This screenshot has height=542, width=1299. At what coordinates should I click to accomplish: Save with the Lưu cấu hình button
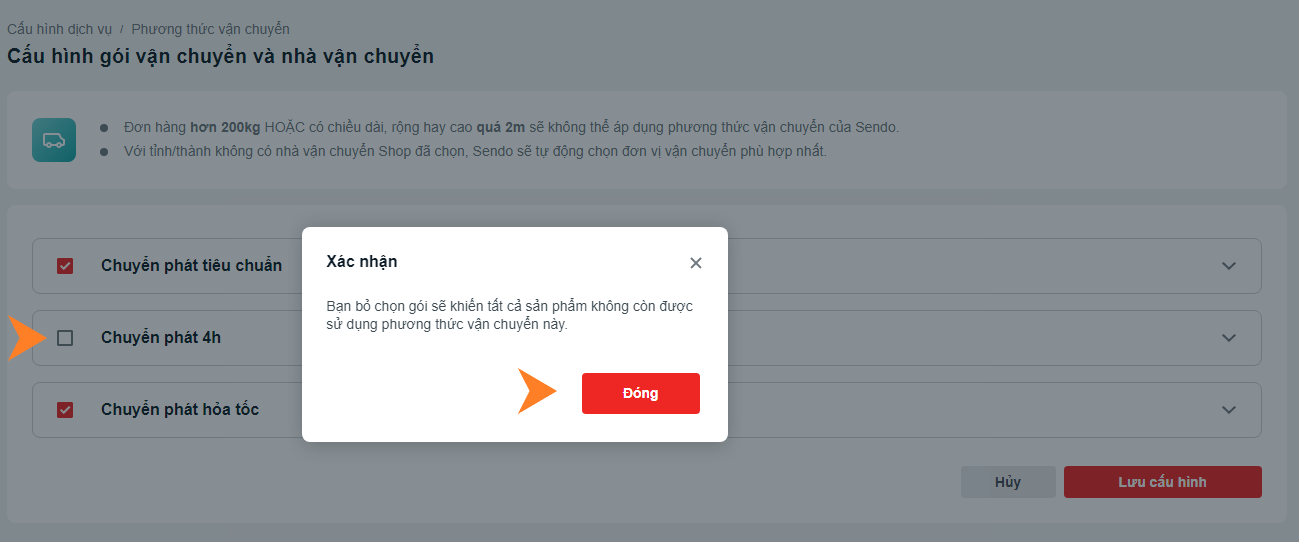pyautogui.click(x=1163, y=482)
